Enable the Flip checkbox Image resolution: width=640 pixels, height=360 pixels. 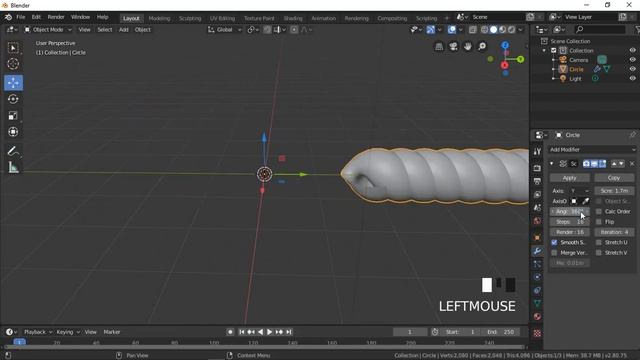pyautogui.click(x=599, y=222)
